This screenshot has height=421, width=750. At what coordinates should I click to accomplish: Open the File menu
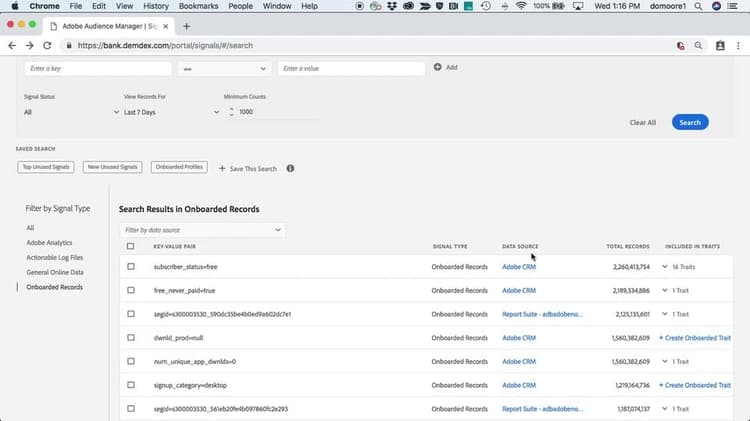click(x=76, y=6)
